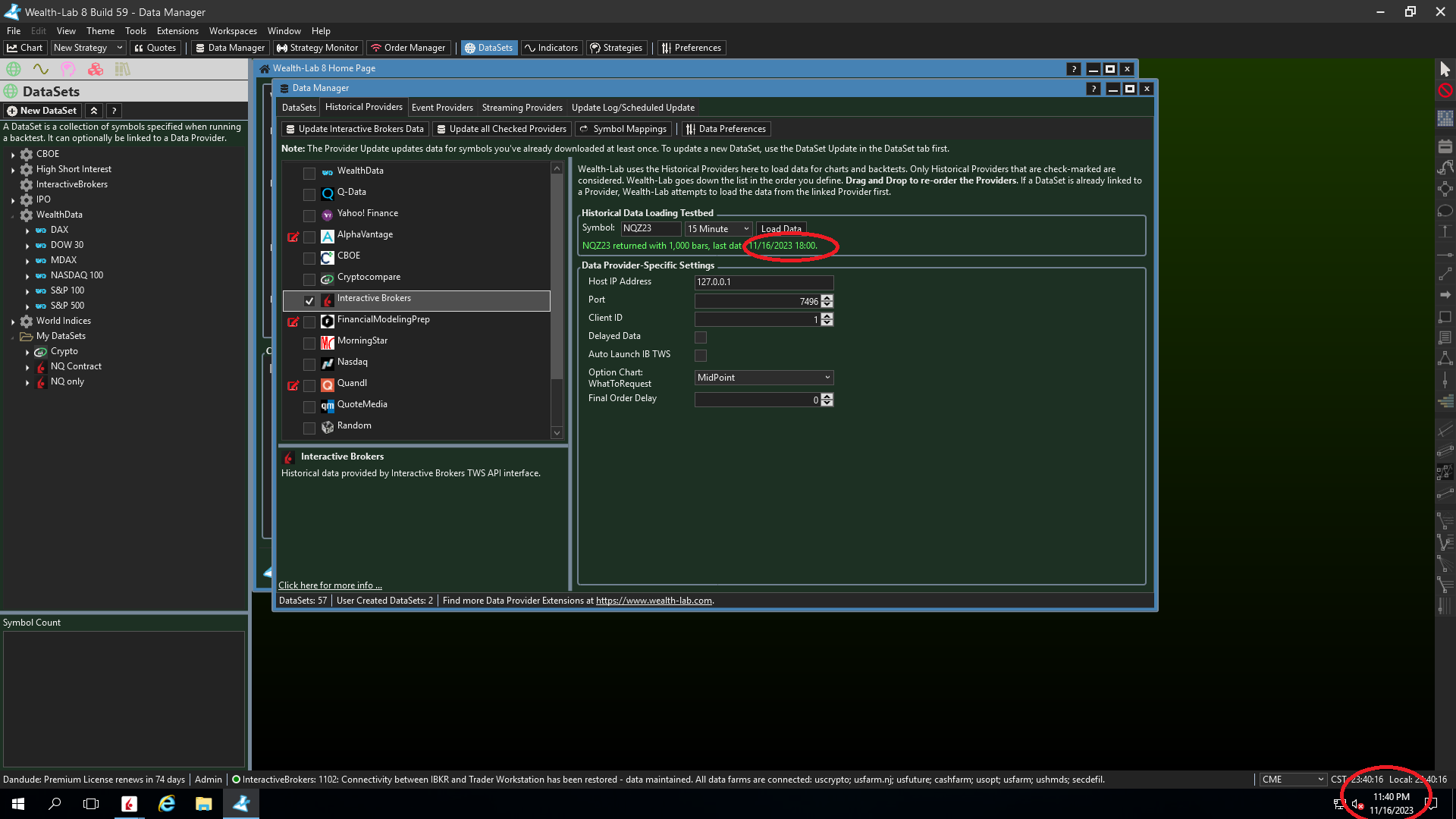Enable the Delayed Data checkbox

(701, 337)
